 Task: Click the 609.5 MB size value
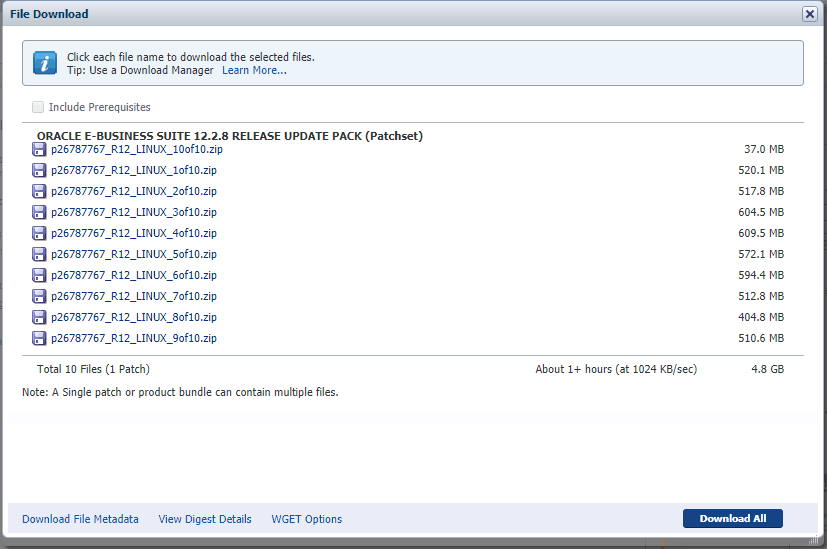(761, 233)
